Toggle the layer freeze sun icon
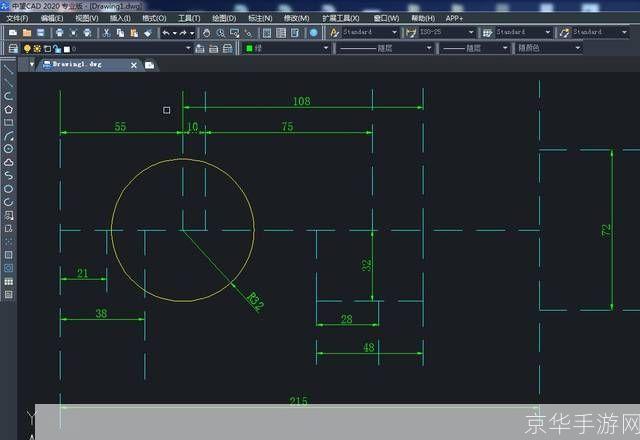Screen dimensions: 640x440 tap(37, 49)
